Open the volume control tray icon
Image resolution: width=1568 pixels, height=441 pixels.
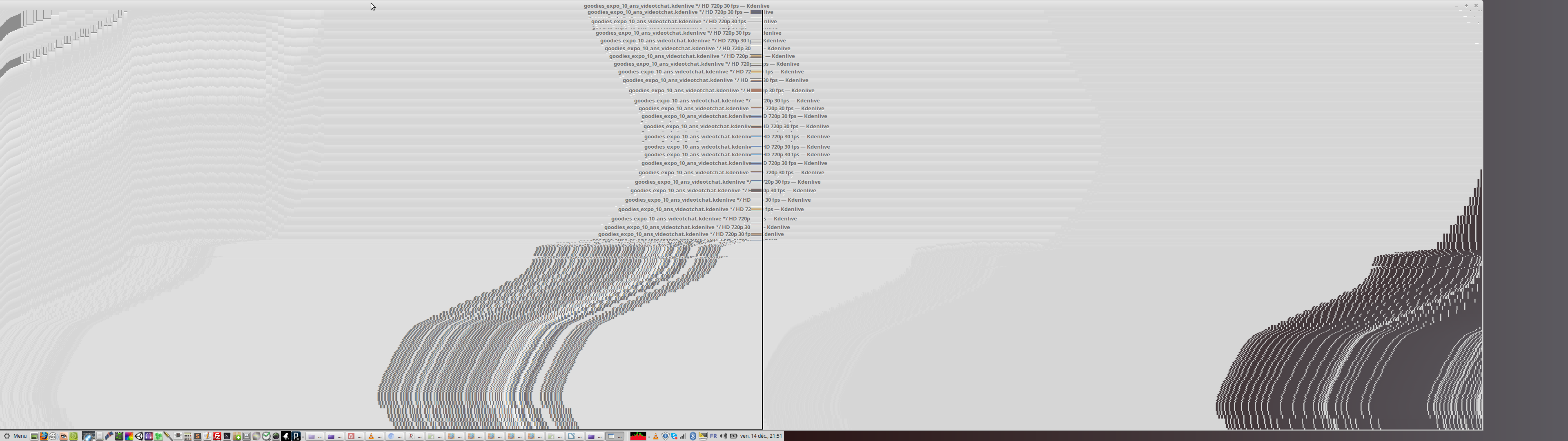[723, 436]
